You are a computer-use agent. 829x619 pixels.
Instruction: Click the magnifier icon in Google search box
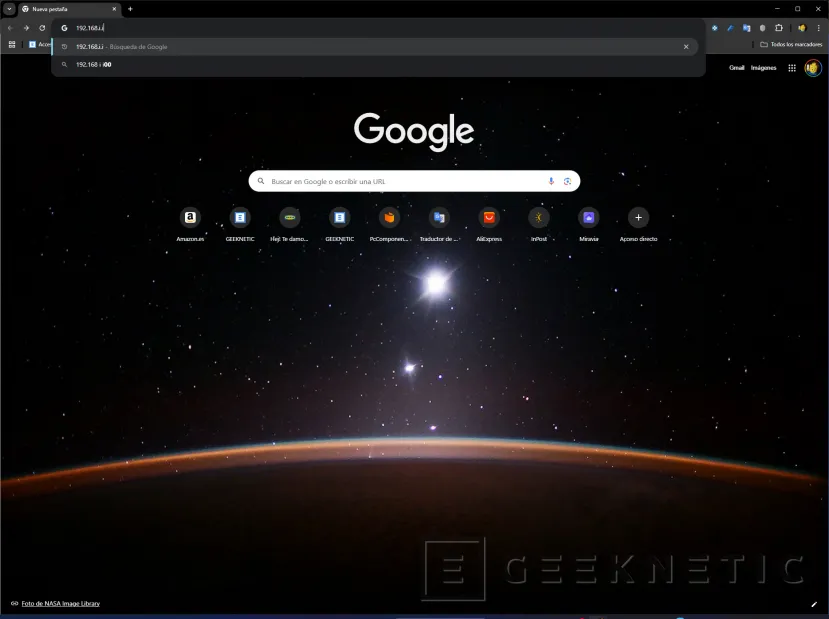pos(261,181)
